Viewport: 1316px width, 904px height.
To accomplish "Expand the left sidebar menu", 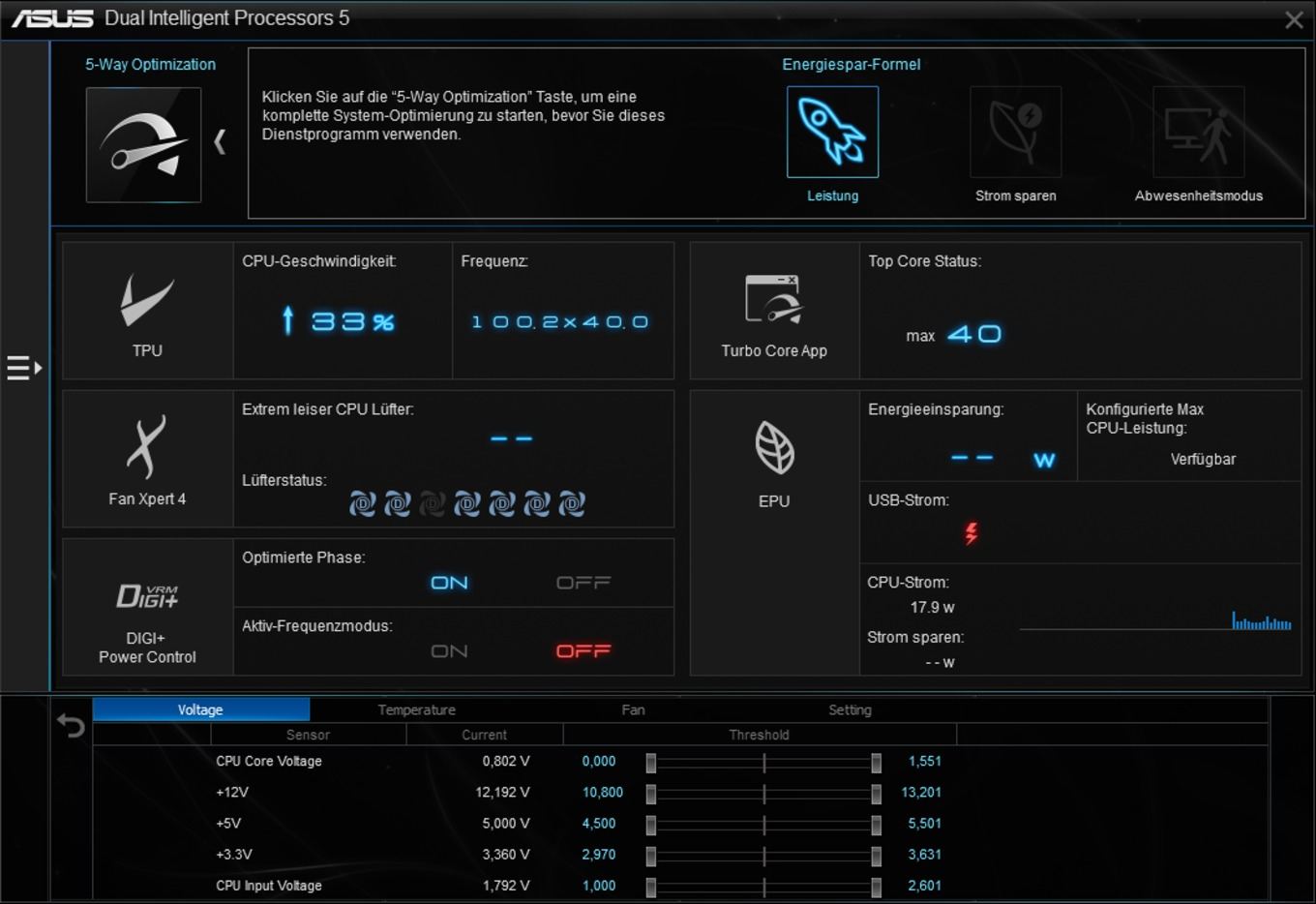I will 24,368.
